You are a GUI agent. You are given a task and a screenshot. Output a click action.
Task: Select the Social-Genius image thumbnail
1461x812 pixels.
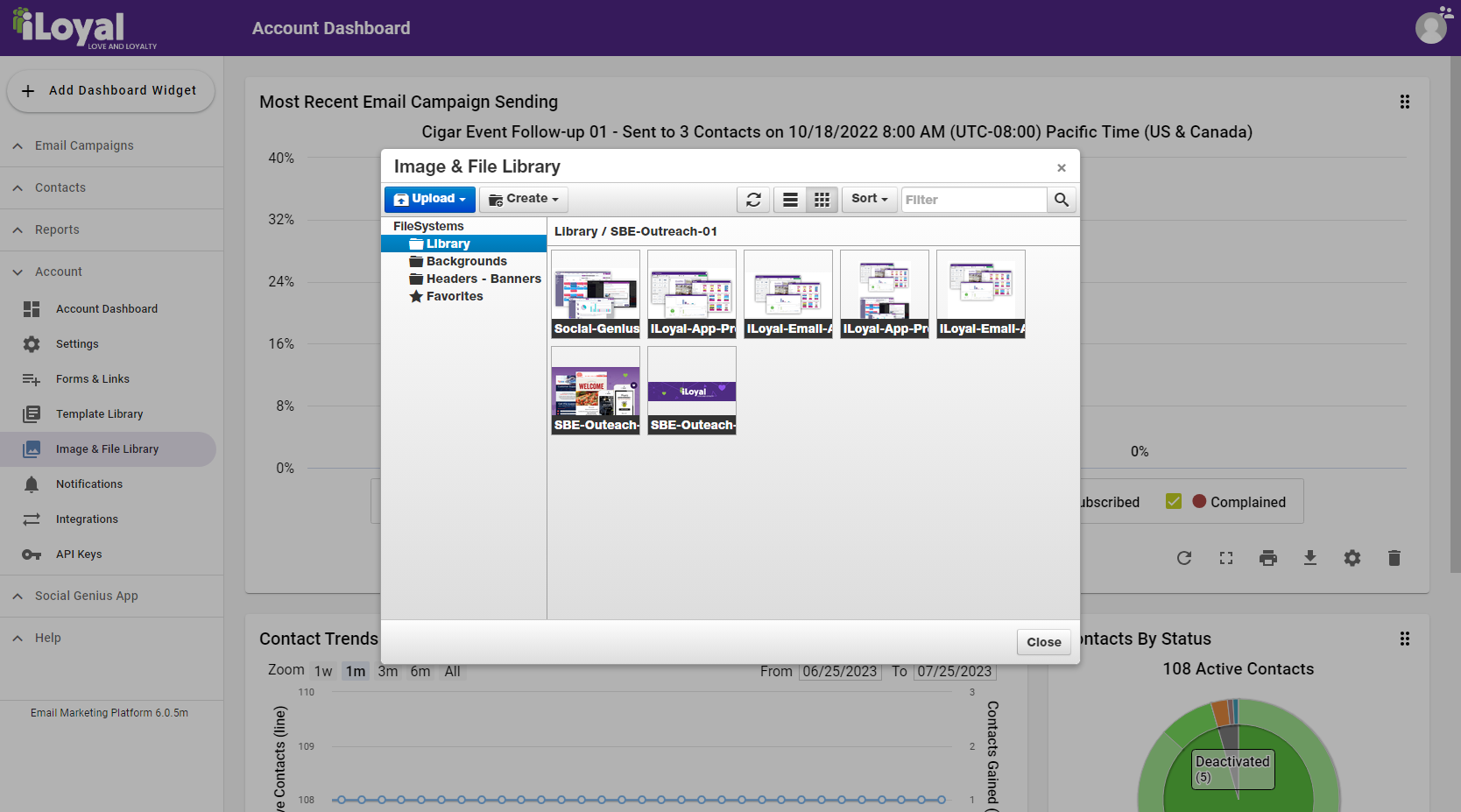click(x=596, y=294)
